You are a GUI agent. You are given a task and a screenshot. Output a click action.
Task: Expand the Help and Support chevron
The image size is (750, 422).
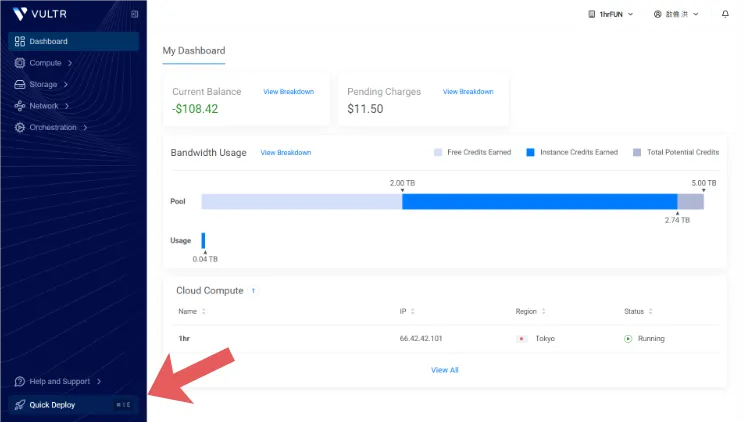point(99,381)
